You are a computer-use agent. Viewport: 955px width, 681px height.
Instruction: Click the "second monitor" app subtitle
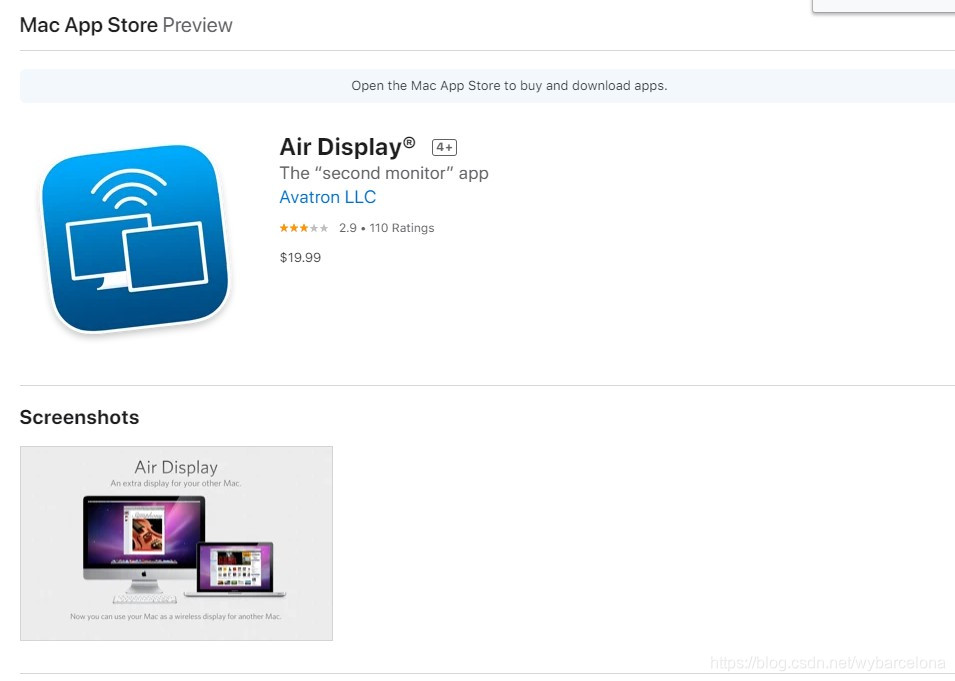tap(384, 174)
